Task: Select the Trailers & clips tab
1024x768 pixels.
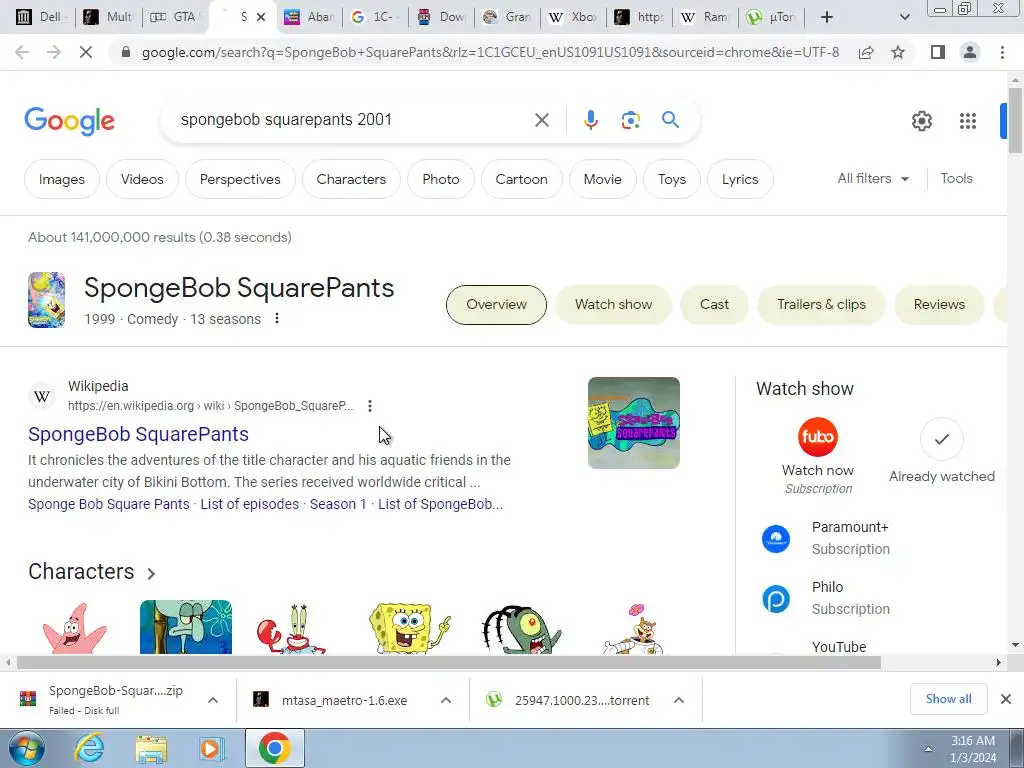Action: point(821,304)
